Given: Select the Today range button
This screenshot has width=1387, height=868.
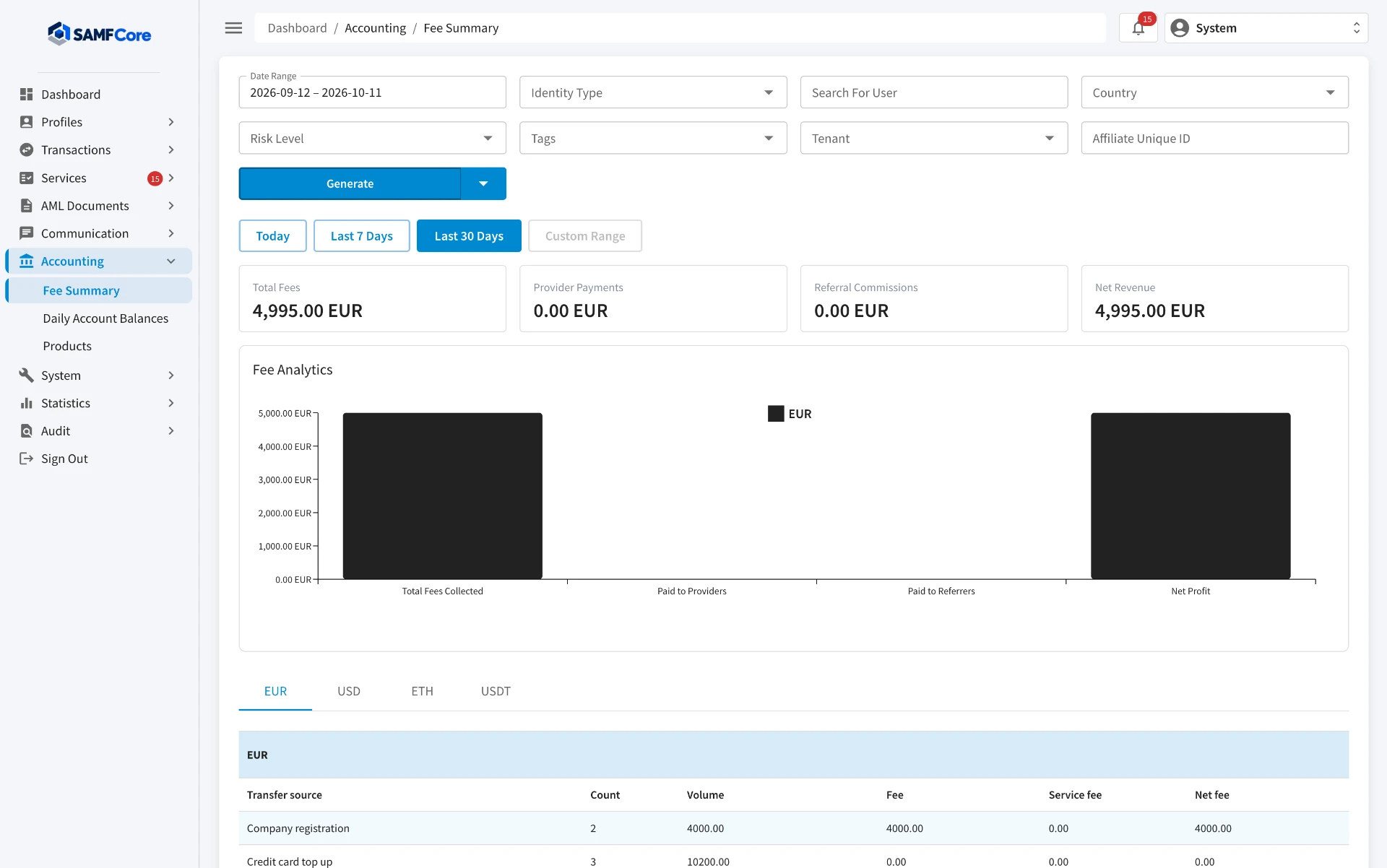Looking at the screenshot, I should click(272, 236).
